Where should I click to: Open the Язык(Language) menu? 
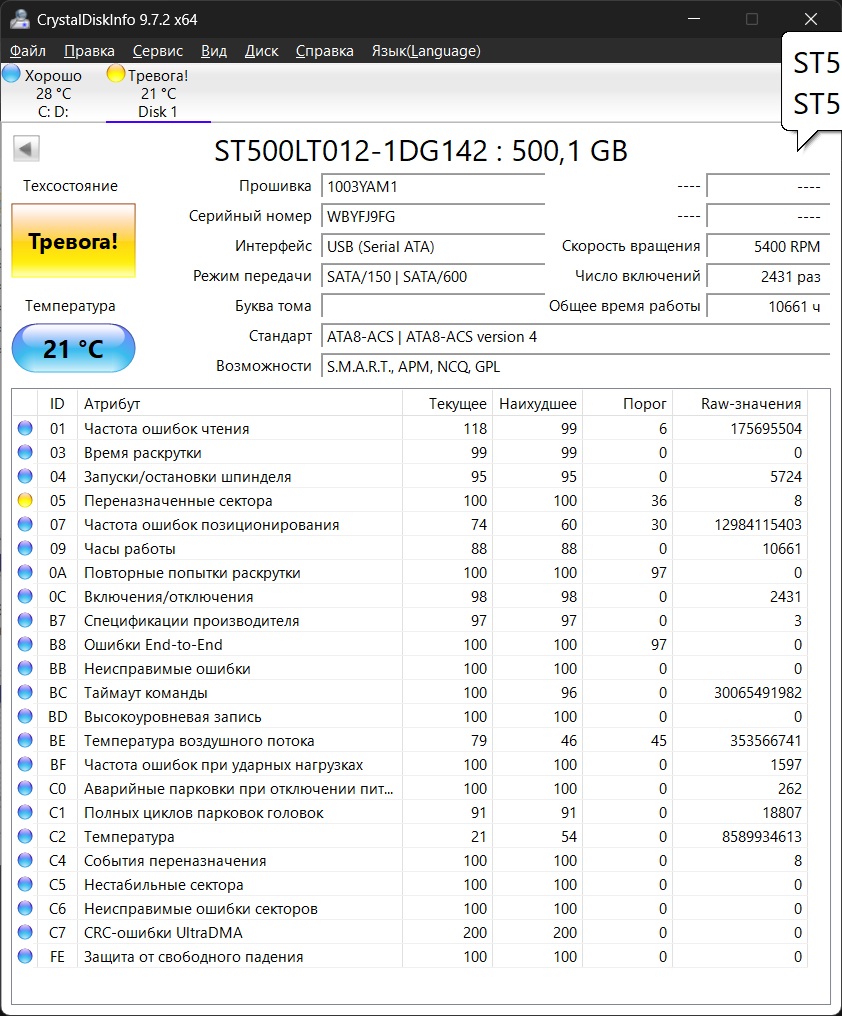426,51
